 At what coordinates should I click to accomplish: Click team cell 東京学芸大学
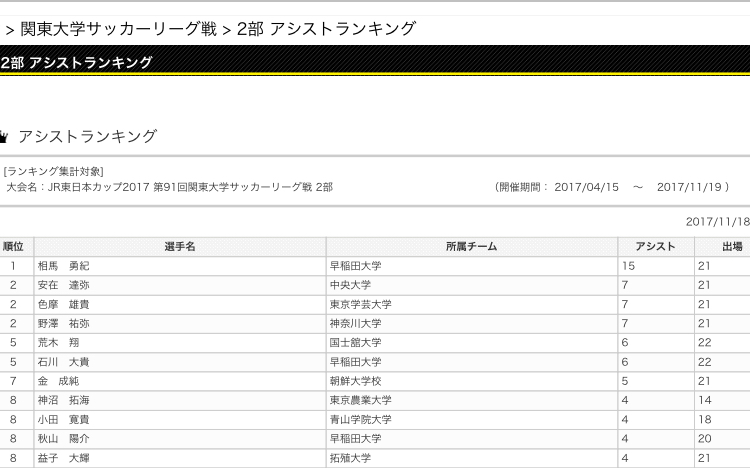click(x=361, y=304)
